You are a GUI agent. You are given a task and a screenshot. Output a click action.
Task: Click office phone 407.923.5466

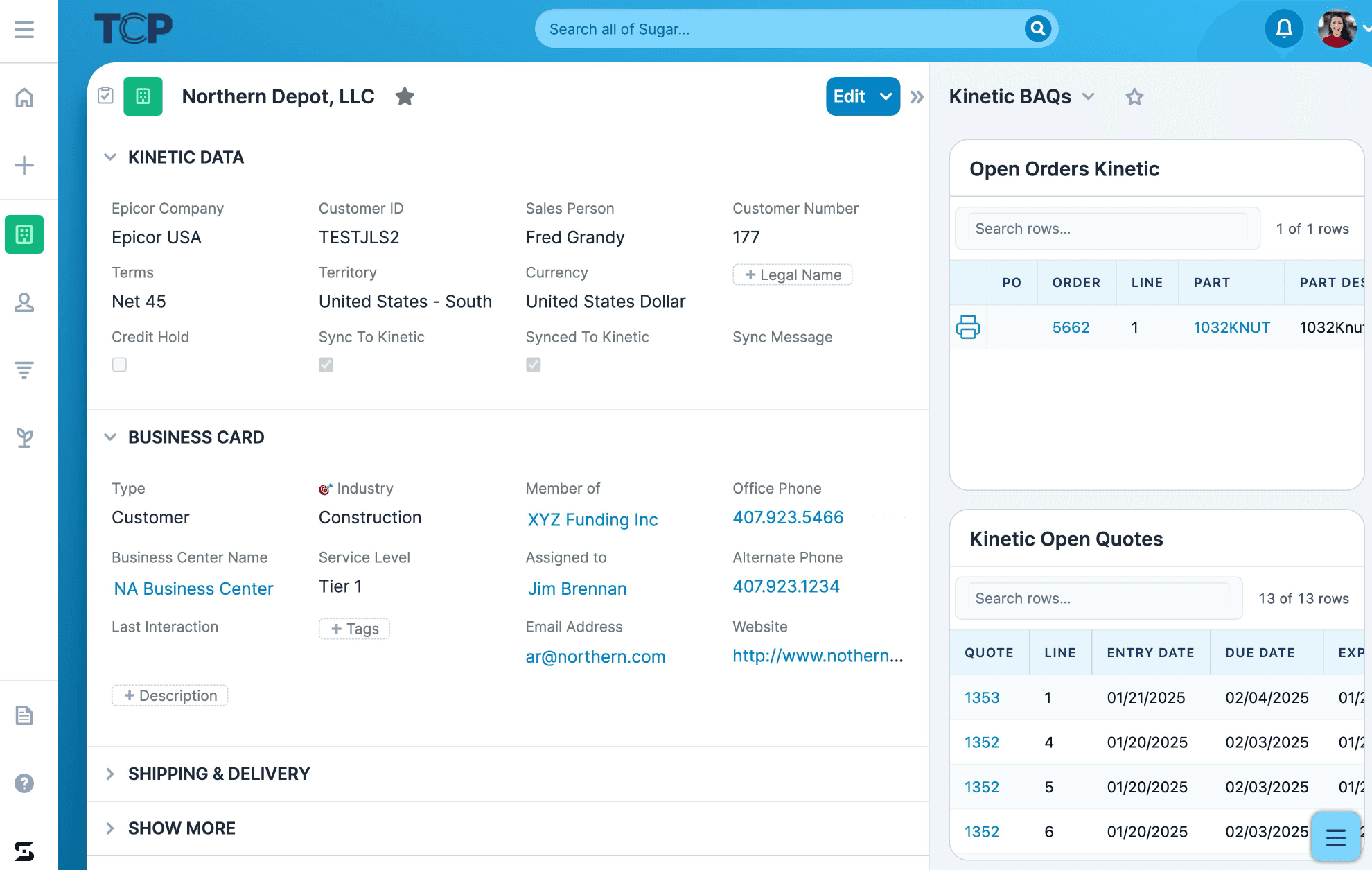tap(788, 518)
